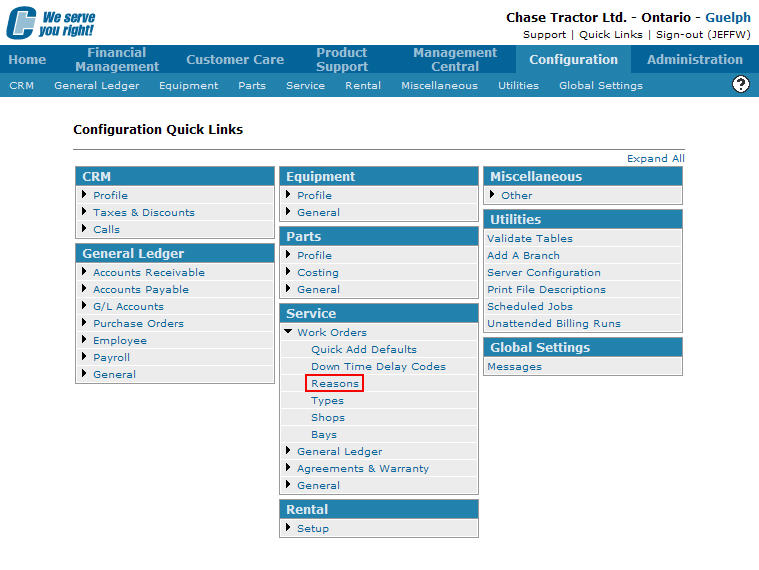Expand Parts Costing arrow
Image resolution: width=759 pixels, height=570 pixels.
pos(288,271)
